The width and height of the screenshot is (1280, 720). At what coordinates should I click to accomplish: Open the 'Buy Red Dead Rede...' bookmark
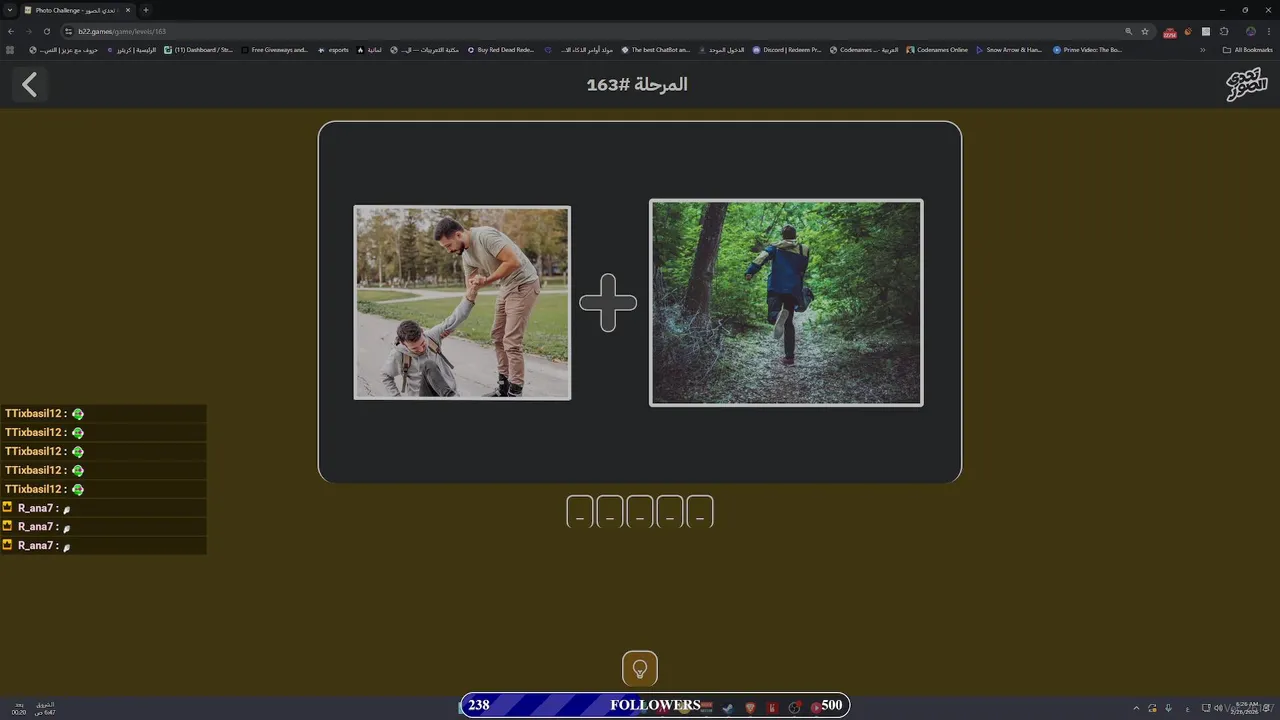pyautogui.click(x=501, y=50)
